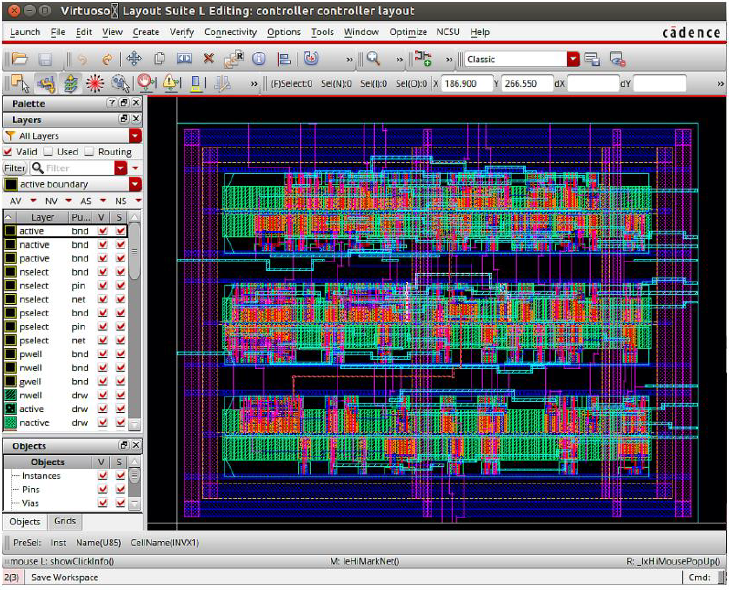The height and width of the screenshot is (590, 729).
Task: Float the Objects panel using undock button
Action: [x=124, y=445]
